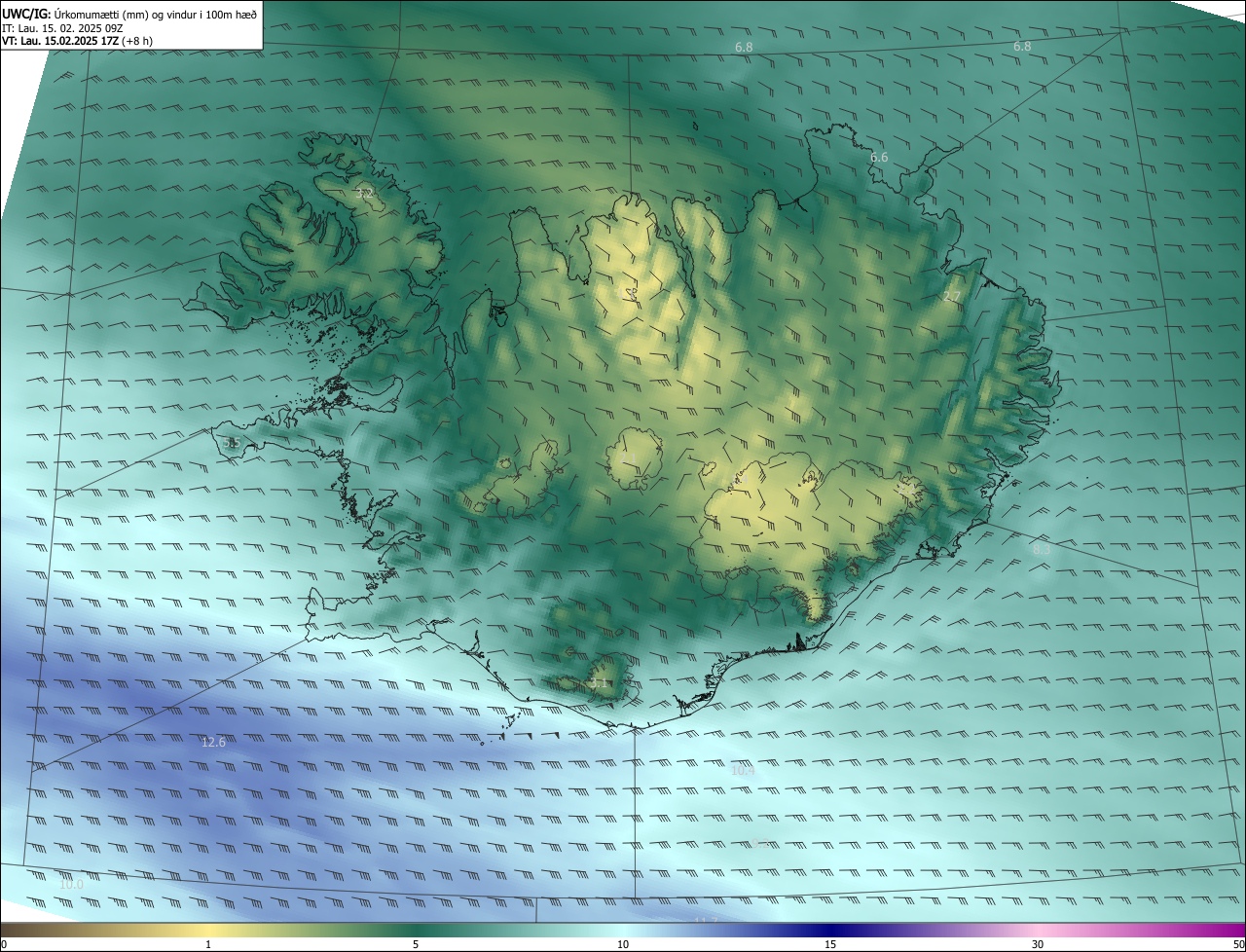Click the 6.6 value label on the map
The image size is (1246, 952).
point(879,157)
